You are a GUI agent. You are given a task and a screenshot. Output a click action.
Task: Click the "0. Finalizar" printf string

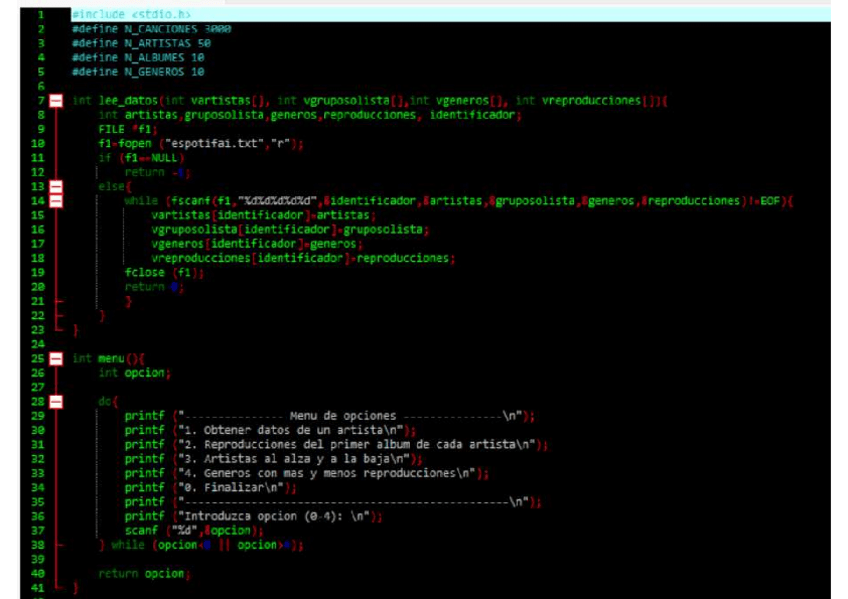click(x=235, y=487)
